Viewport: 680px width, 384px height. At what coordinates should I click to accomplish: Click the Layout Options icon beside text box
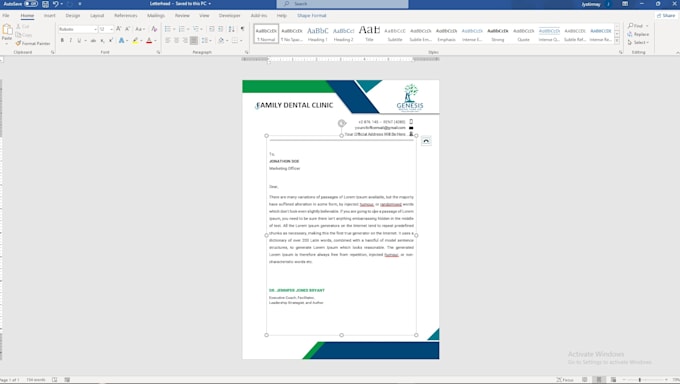click(x=426, y=141)
